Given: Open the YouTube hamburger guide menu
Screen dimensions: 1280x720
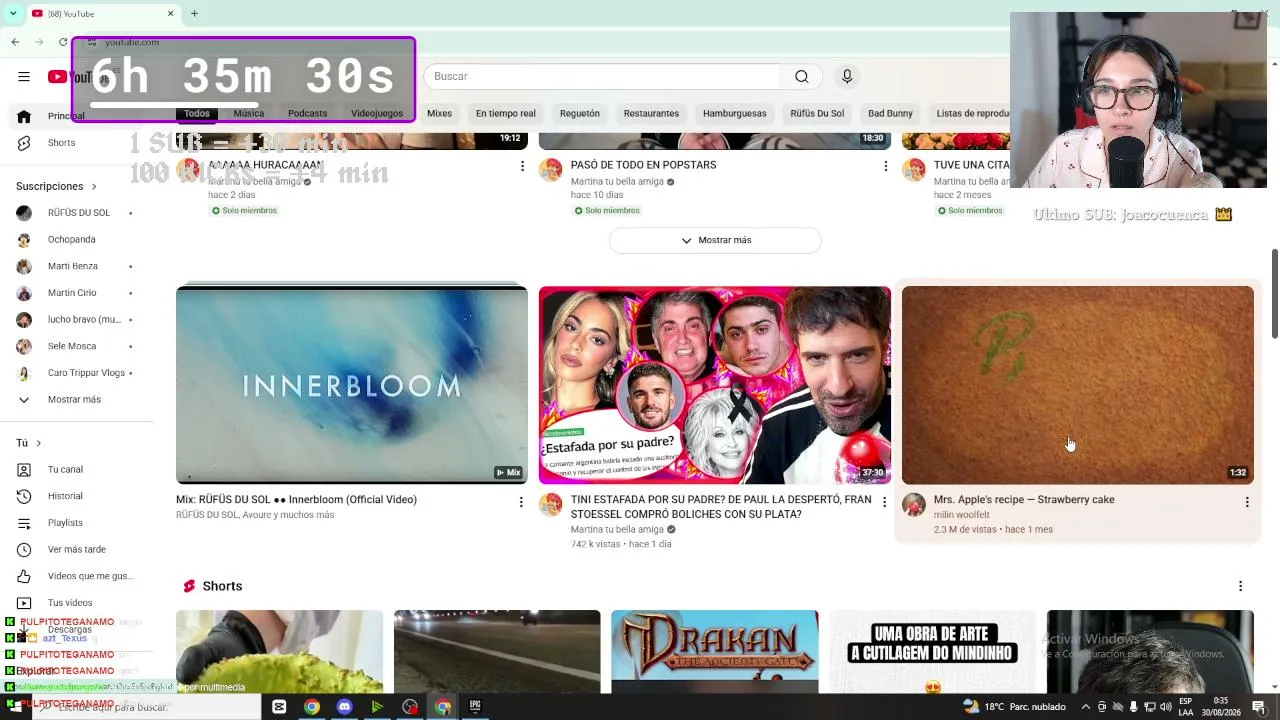Looking at the screenshot, I should pyautogui.click(x=24, y=76).
